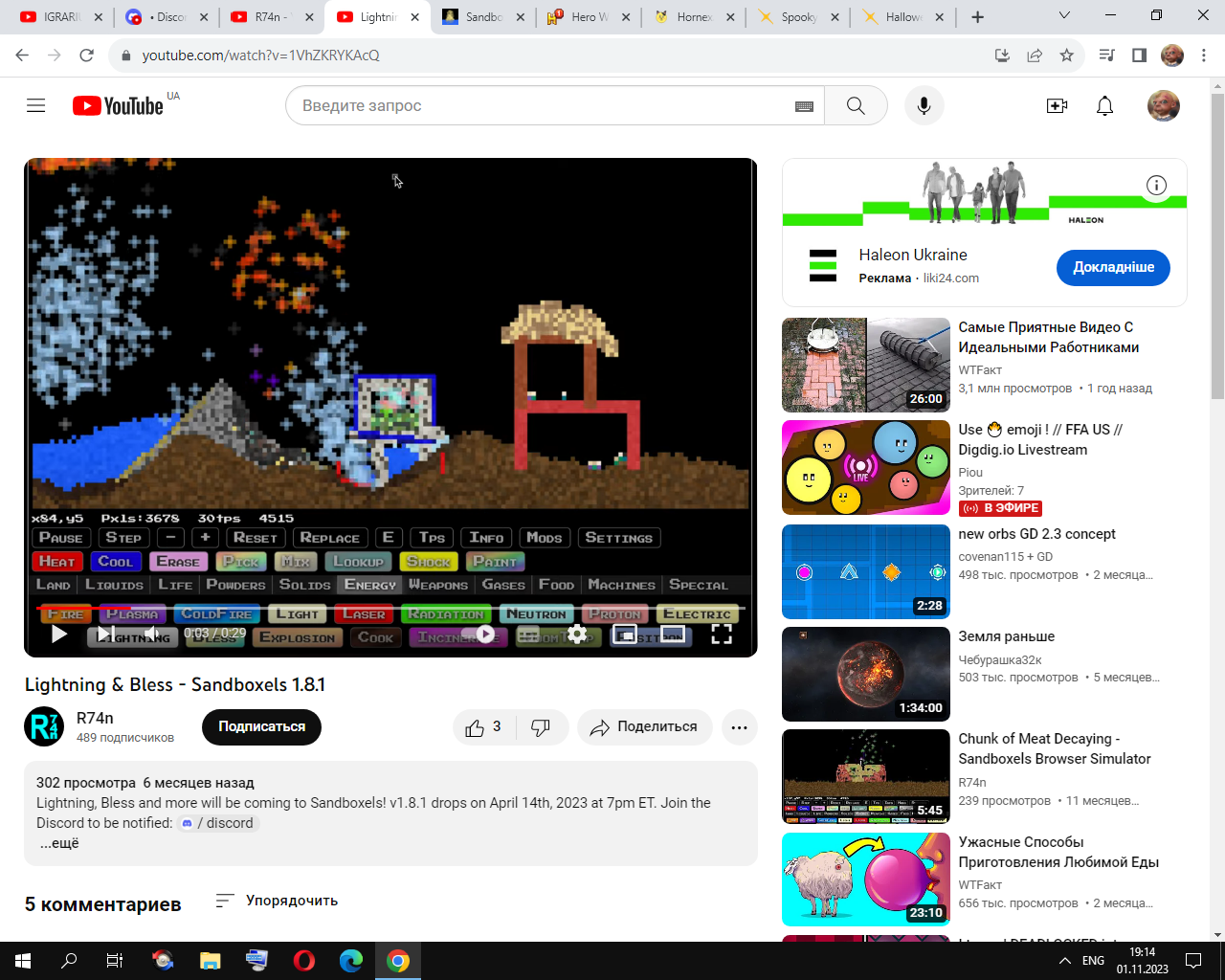Viewport: 1225px width, 980px height.
Task: Open the 23:10 Ужасные Способы thumbnail
Action: [866, 880]
